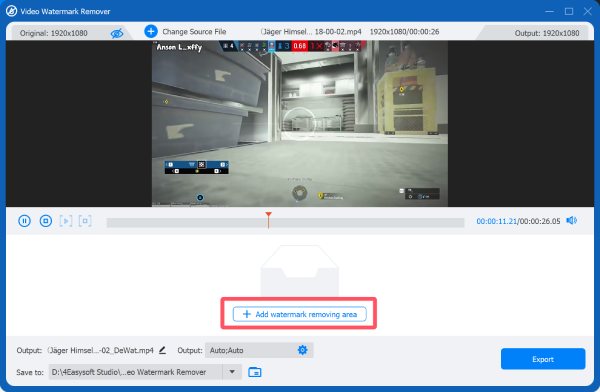Close the Video Watermark Remover window

pyautogui.click(x=588, y=11)
